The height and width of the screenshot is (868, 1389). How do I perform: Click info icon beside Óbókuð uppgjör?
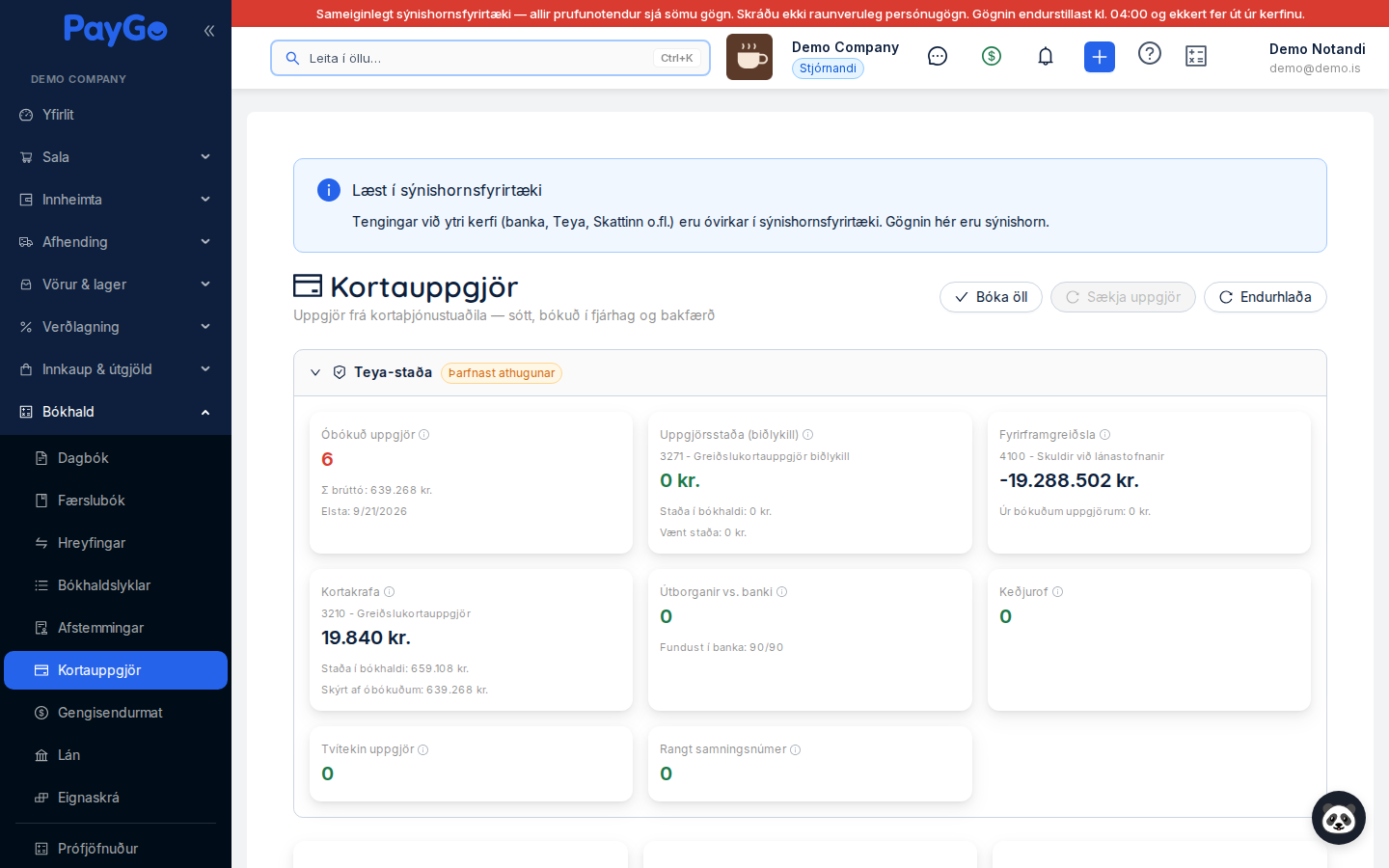(x=424, y=435)
